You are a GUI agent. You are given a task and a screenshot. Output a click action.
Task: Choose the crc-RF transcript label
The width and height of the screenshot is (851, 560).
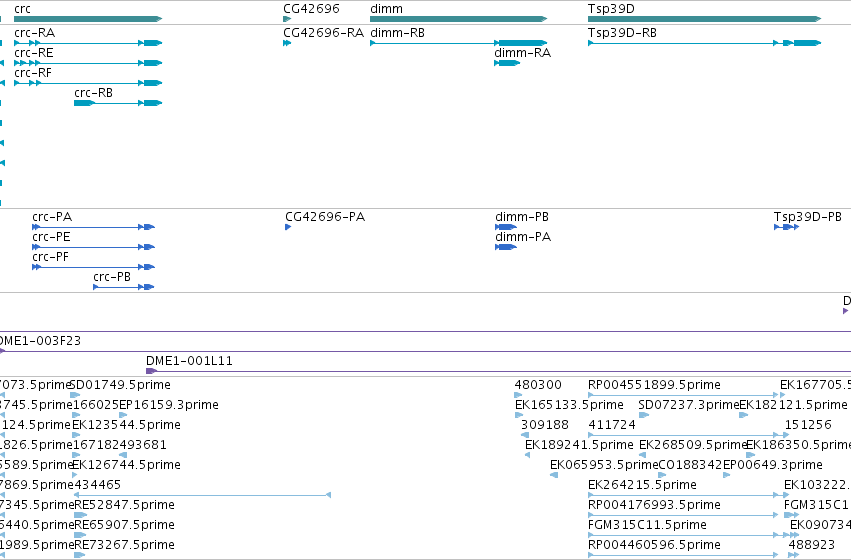point(33,73)
